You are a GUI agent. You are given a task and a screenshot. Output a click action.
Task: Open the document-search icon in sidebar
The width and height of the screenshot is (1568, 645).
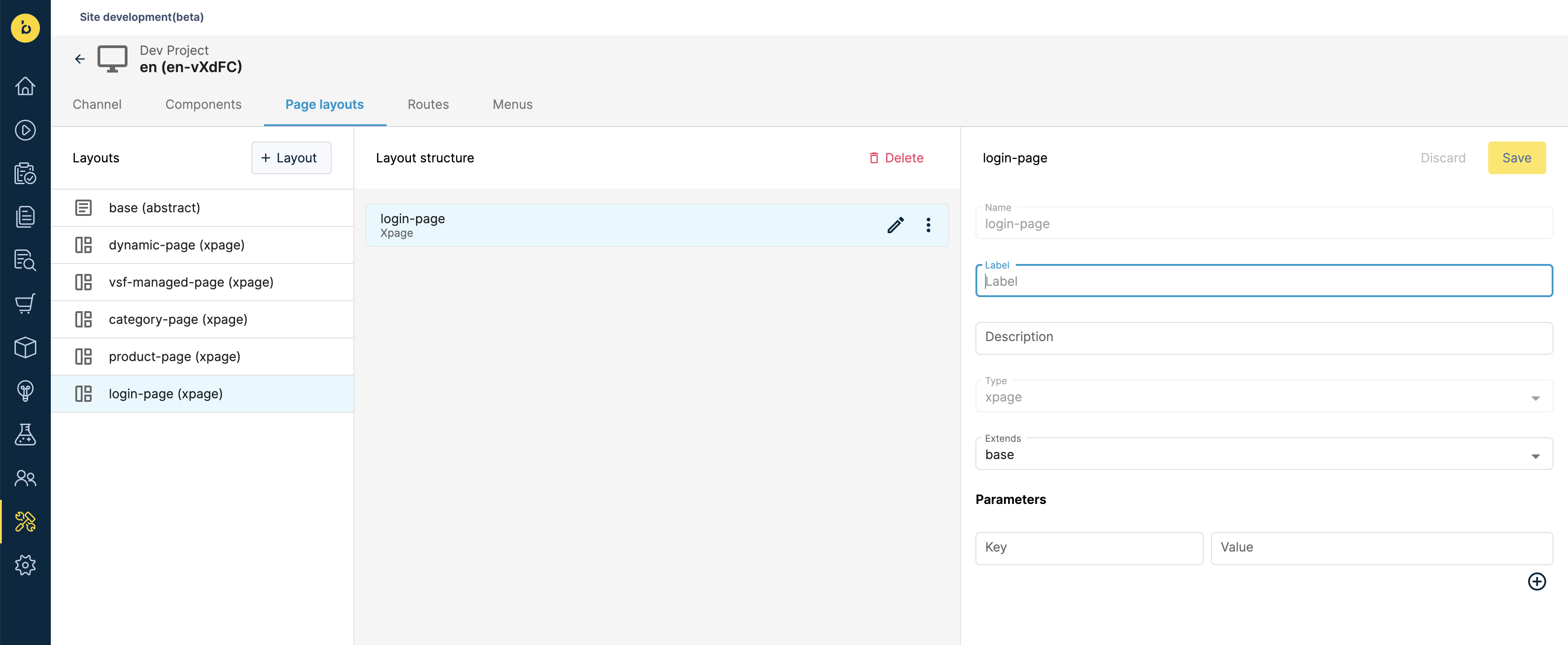(25, 260)
